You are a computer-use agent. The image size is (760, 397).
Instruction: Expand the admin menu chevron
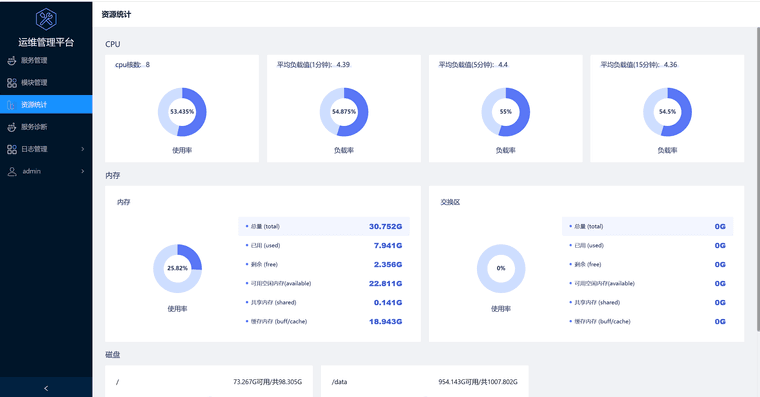(82, 171)
